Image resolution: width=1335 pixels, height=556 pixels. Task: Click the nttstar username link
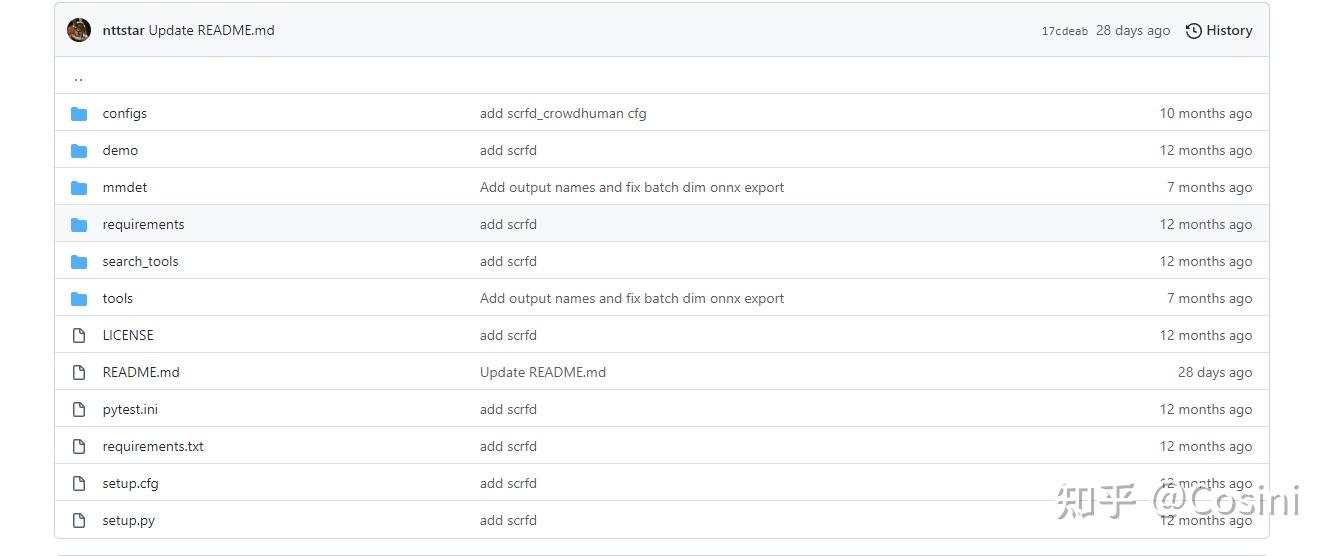tap(123, 31)
